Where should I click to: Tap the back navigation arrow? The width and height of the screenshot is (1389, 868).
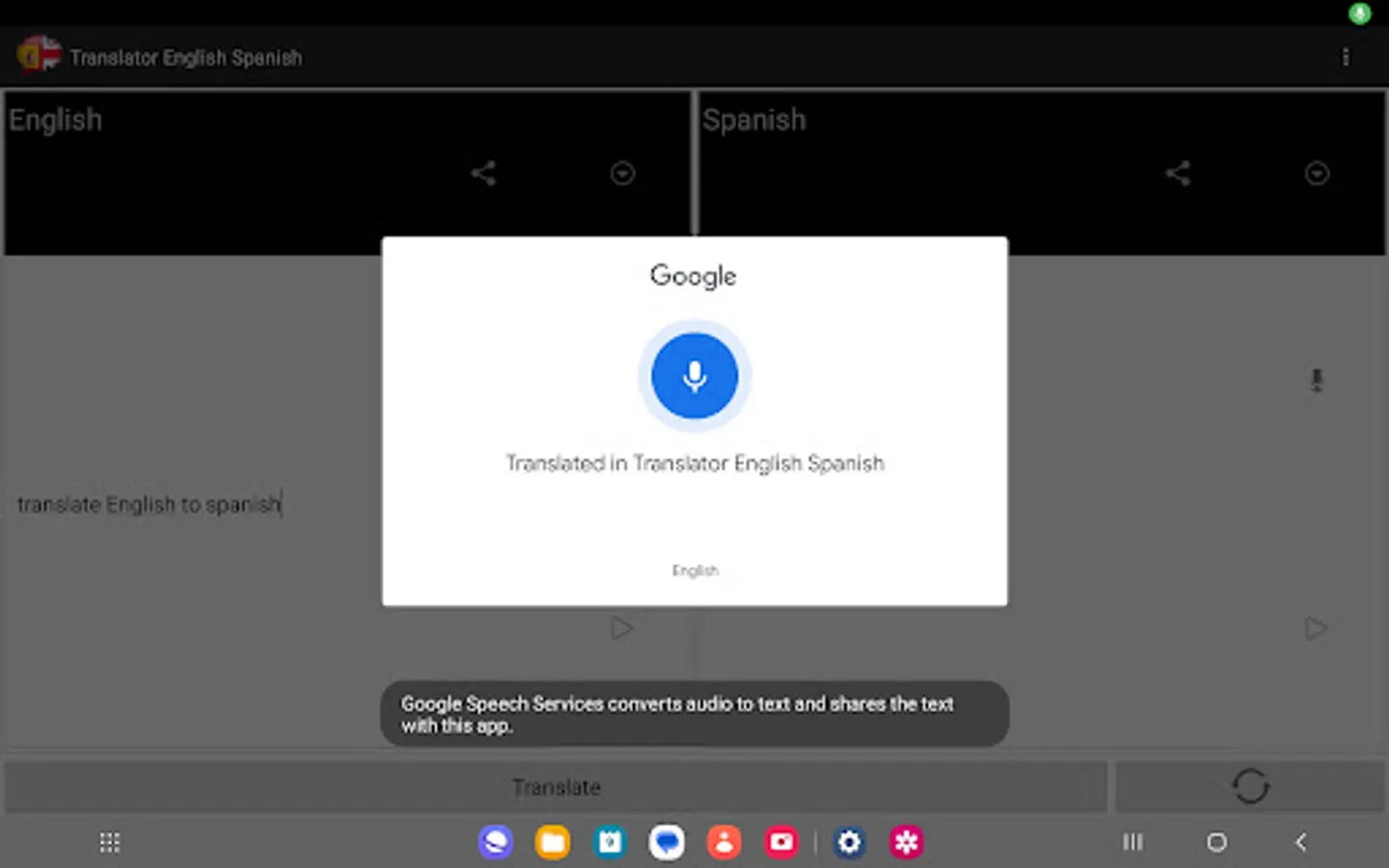click(x=1301, y=843)
